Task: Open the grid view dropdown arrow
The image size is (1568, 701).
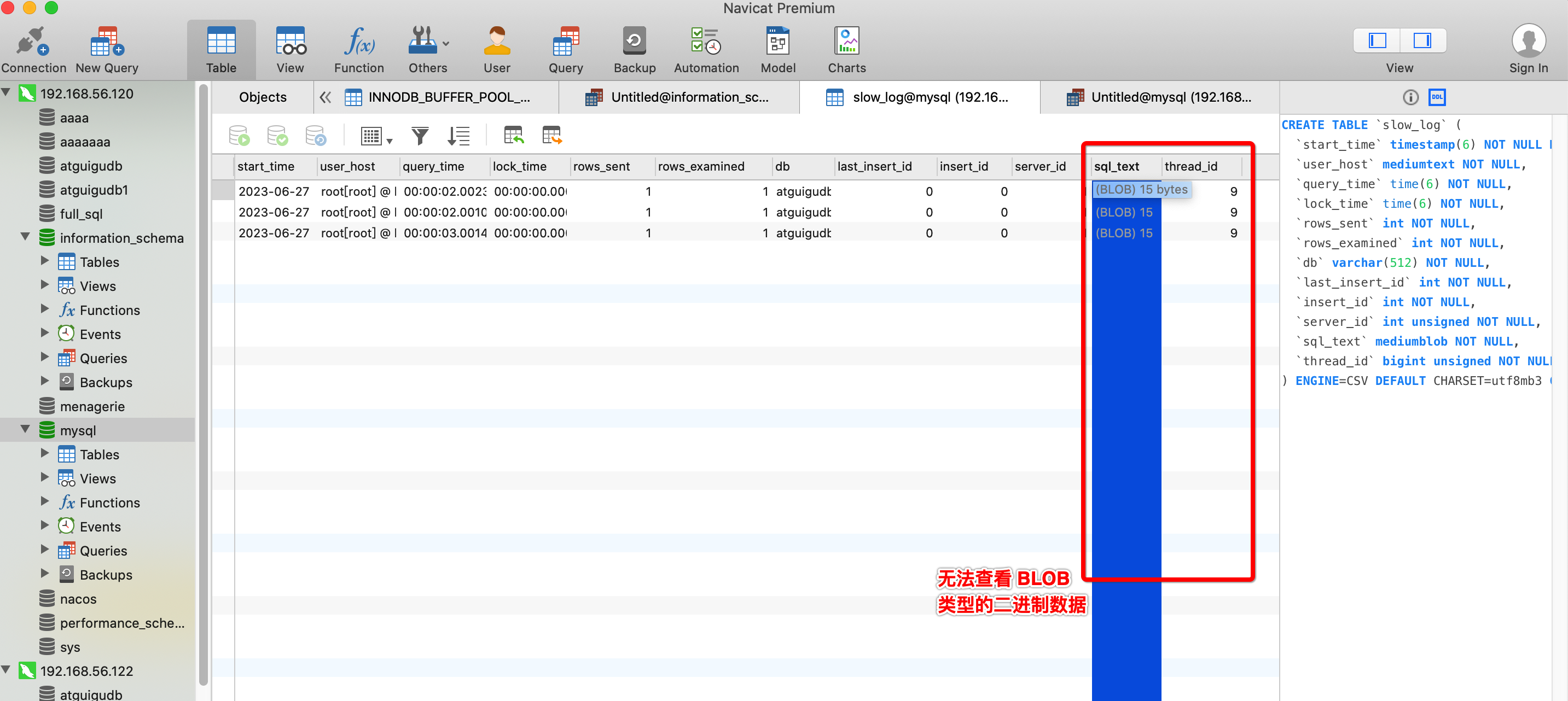Action: (390, 141)
